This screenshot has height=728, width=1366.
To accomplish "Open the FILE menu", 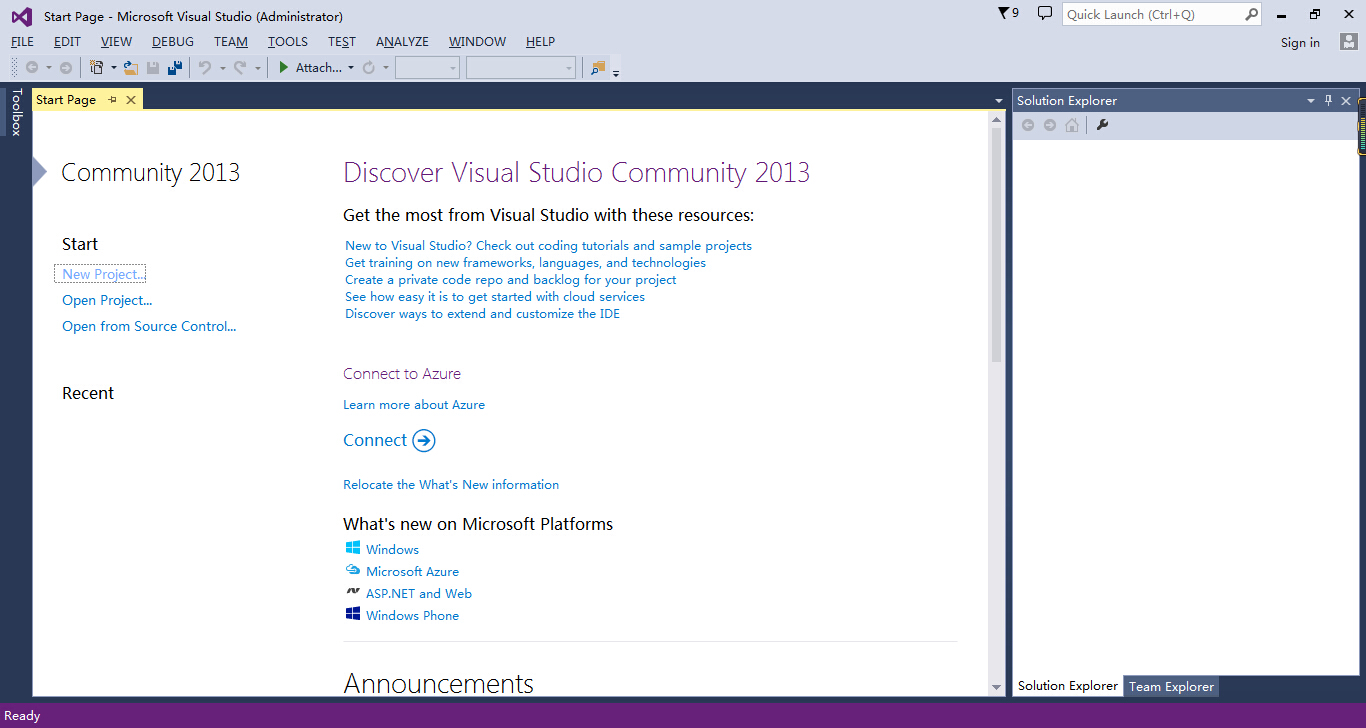I will tap(22, 42).
